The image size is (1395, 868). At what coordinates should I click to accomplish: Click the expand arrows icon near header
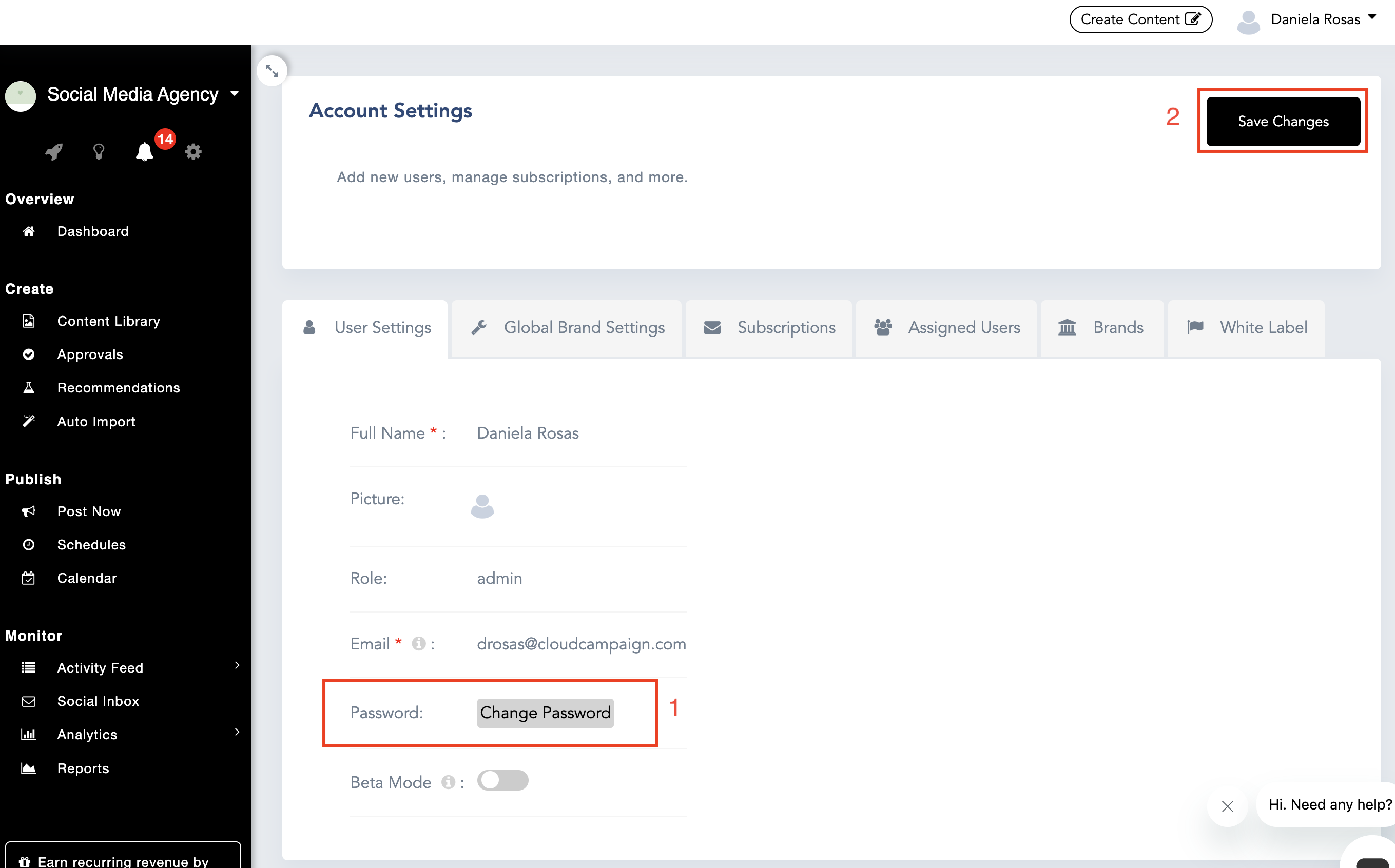click(x=272, y=71)
